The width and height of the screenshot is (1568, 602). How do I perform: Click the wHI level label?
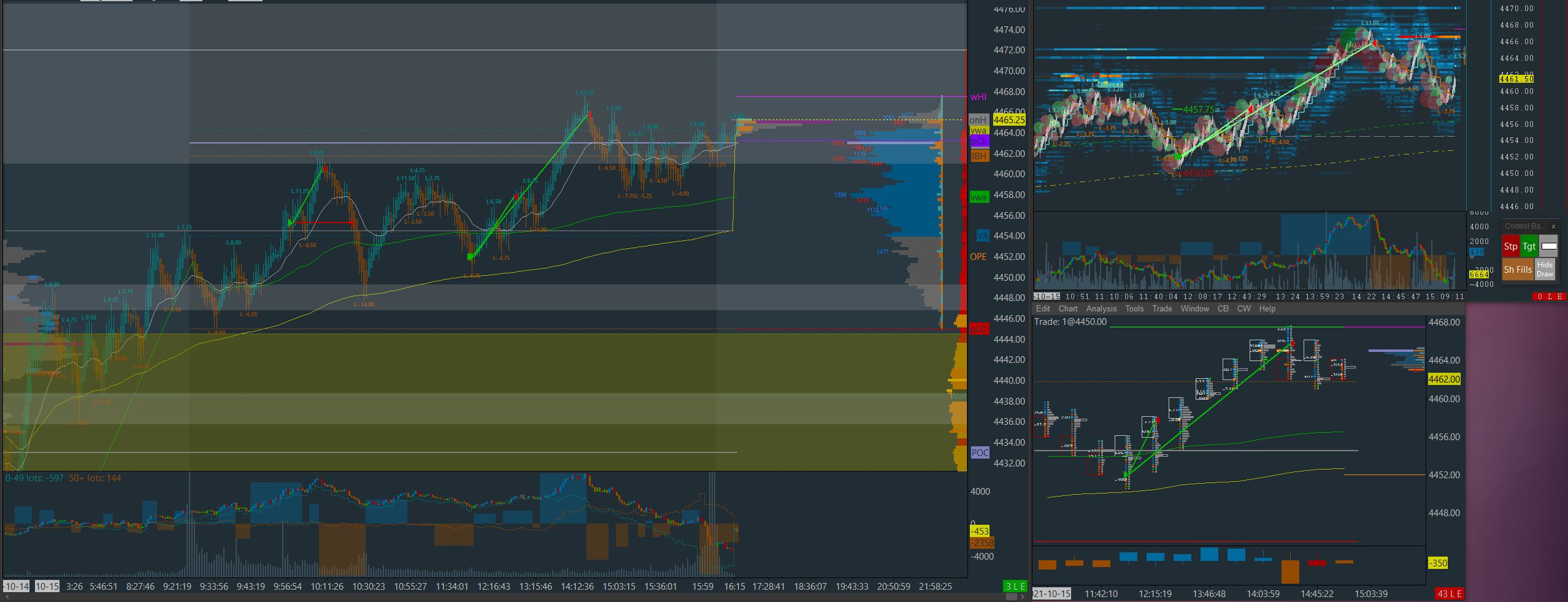pos(978,97)
